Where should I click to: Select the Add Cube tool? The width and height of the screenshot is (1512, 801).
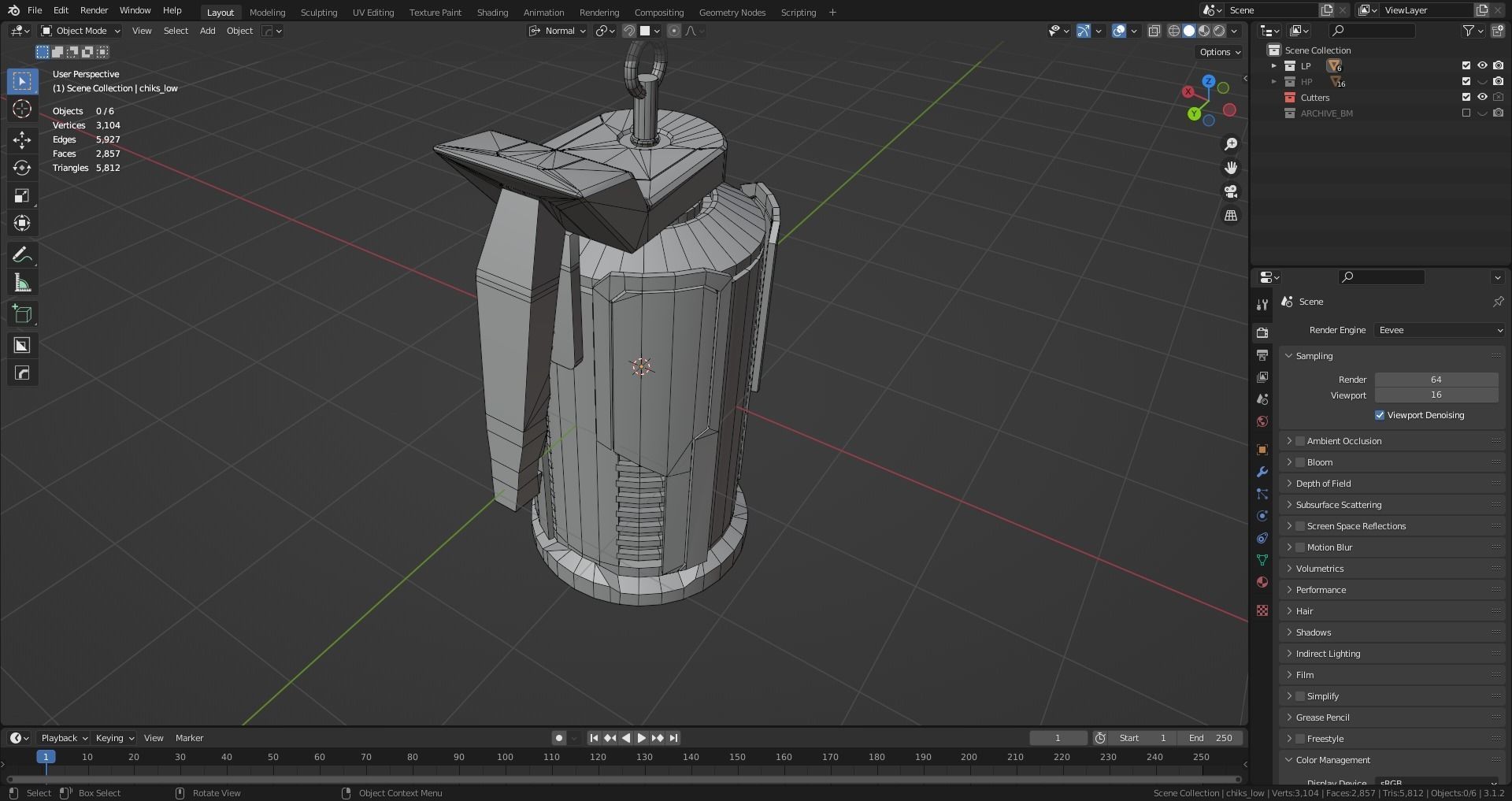tap(22, 314)
